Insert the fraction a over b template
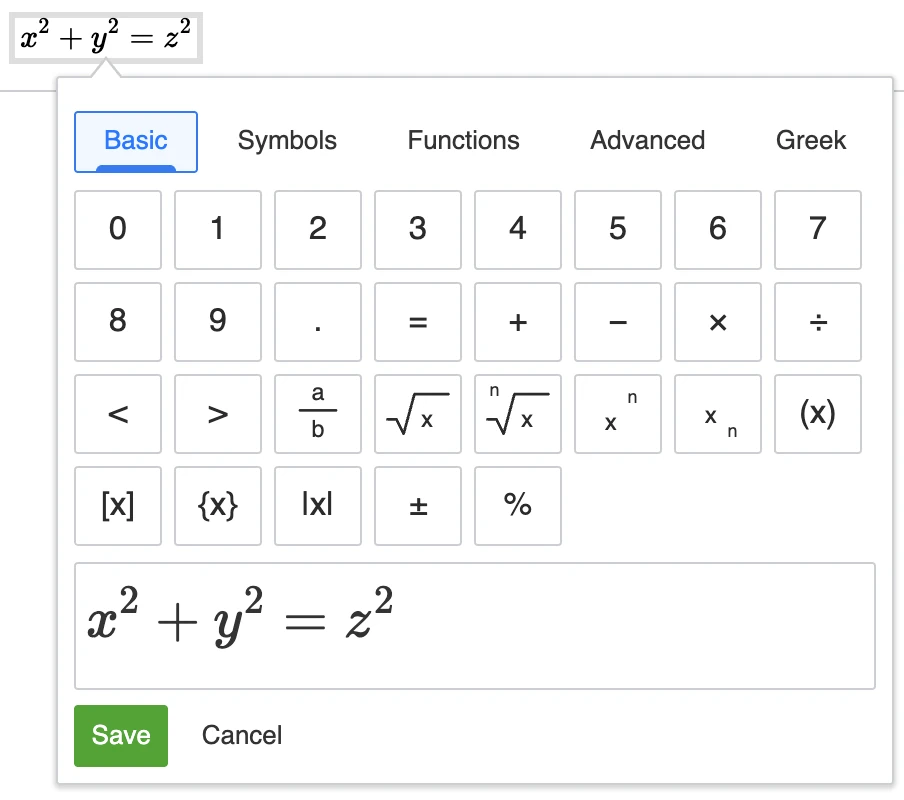Image resolution: width=904 pixels, height=800 pixels. coord(318,414)
